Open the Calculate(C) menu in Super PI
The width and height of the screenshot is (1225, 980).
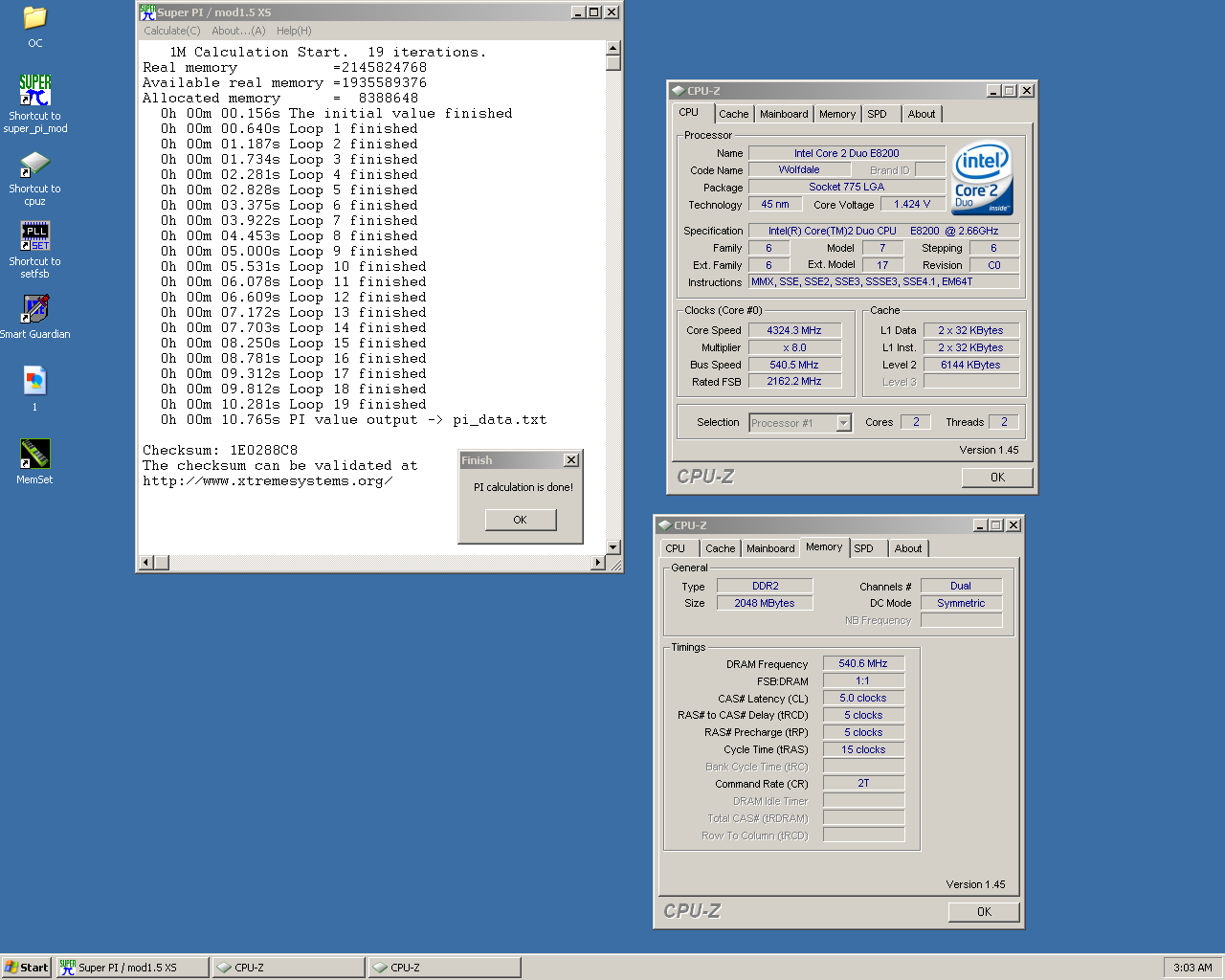[172, 31]
